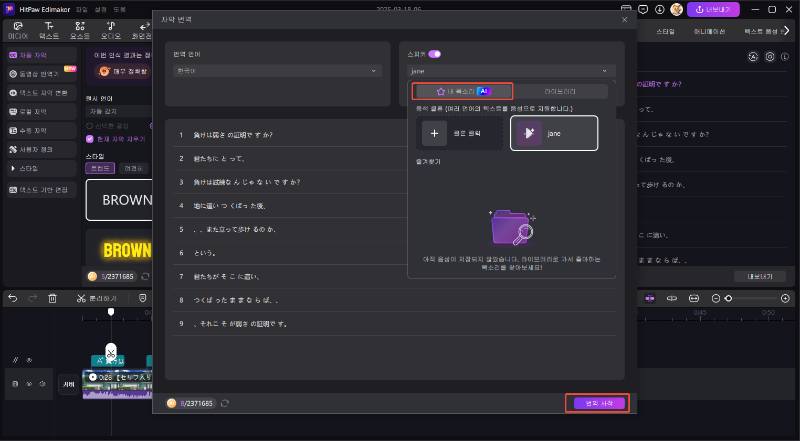Open the Help menu in title bar

[x=119, y=10]
